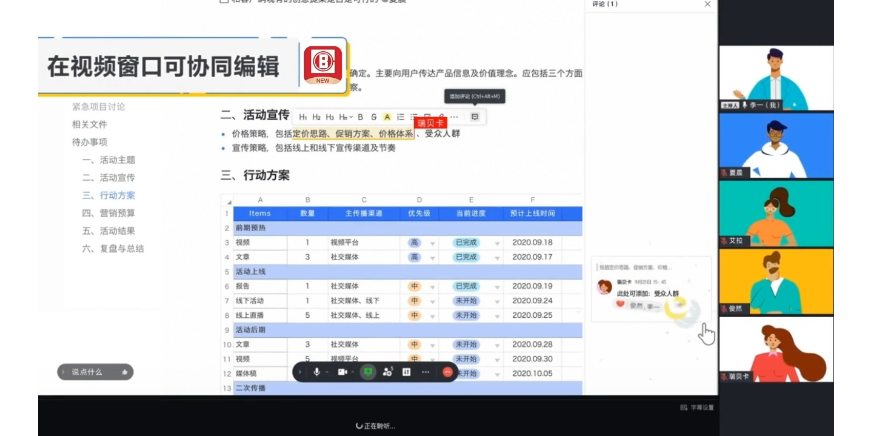Screen dimensions: 872x436
Task: Click the 字幕设置 link at bottom right
Action: [x=702, y=408]
